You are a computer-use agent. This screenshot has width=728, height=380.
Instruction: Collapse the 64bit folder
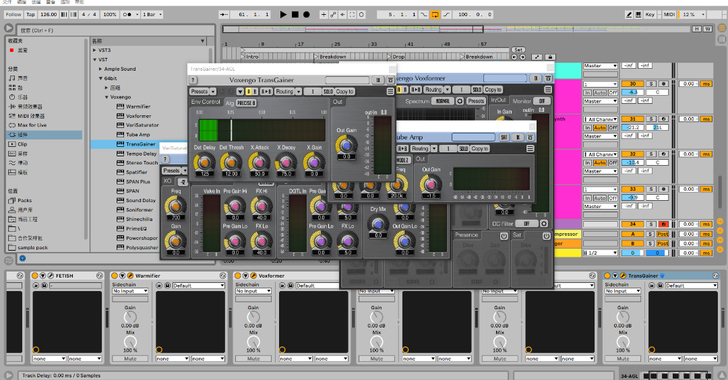(100, 78)
